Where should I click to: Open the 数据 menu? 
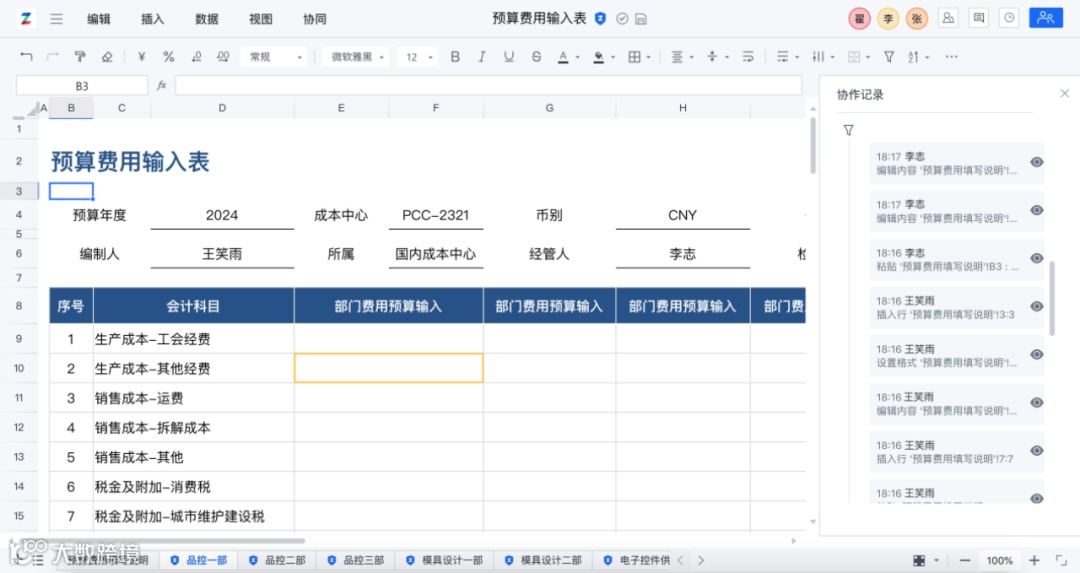pos(207,19)
